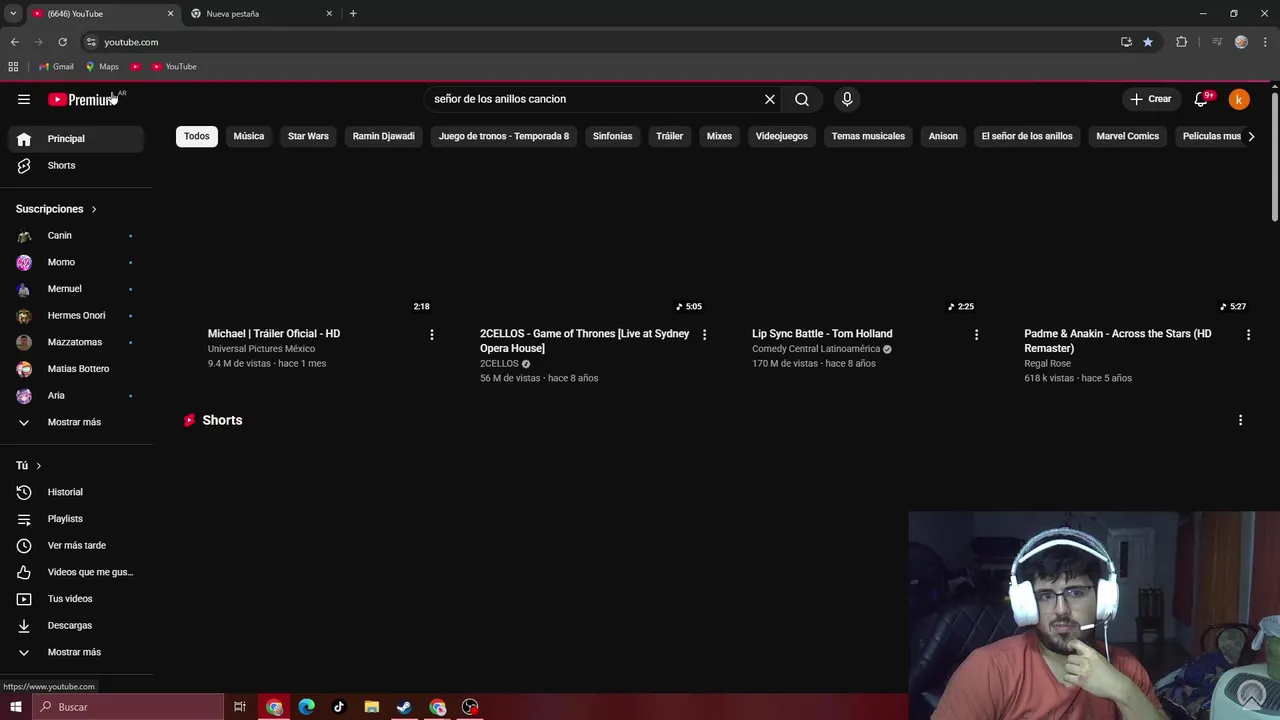1280x720 pixels.
Task: Open the Momo channel subscription
Action: coord(76,262)
